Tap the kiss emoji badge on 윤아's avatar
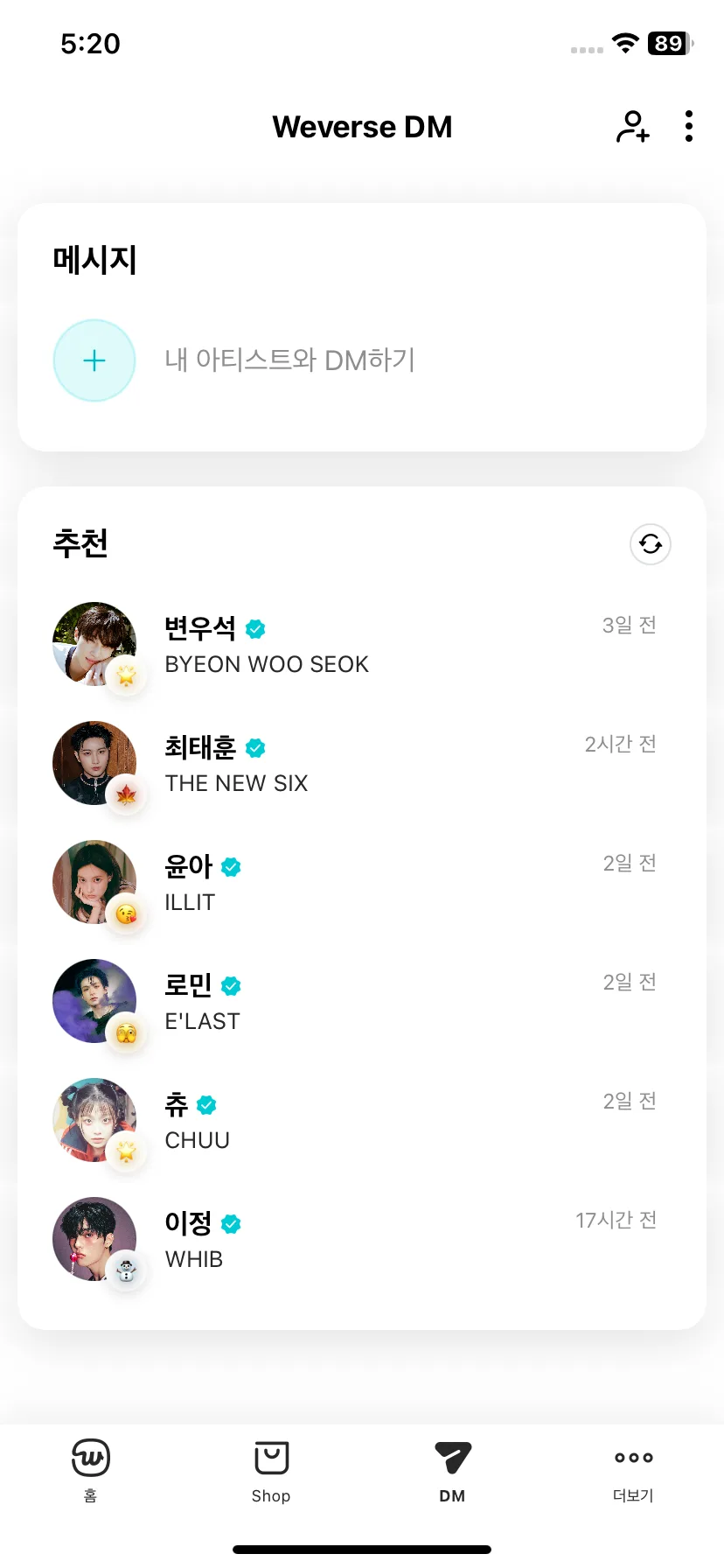 [126, 913]
